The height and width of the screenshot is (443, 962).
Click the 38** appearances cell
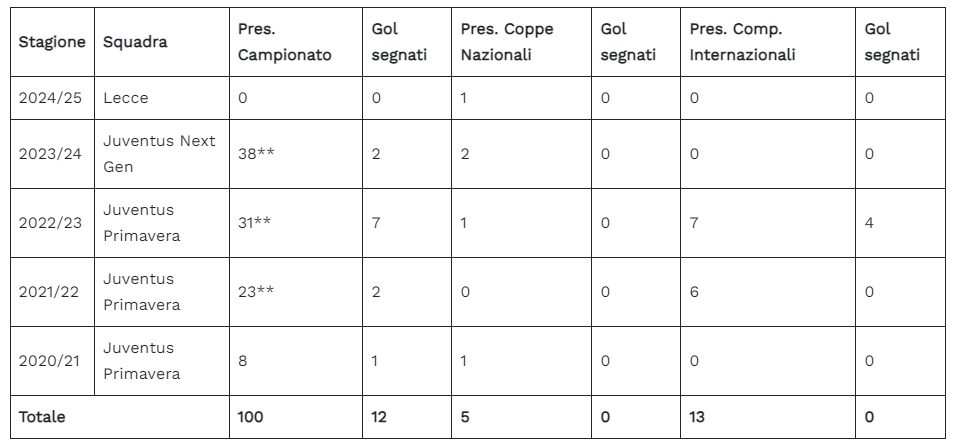(255, 154)
